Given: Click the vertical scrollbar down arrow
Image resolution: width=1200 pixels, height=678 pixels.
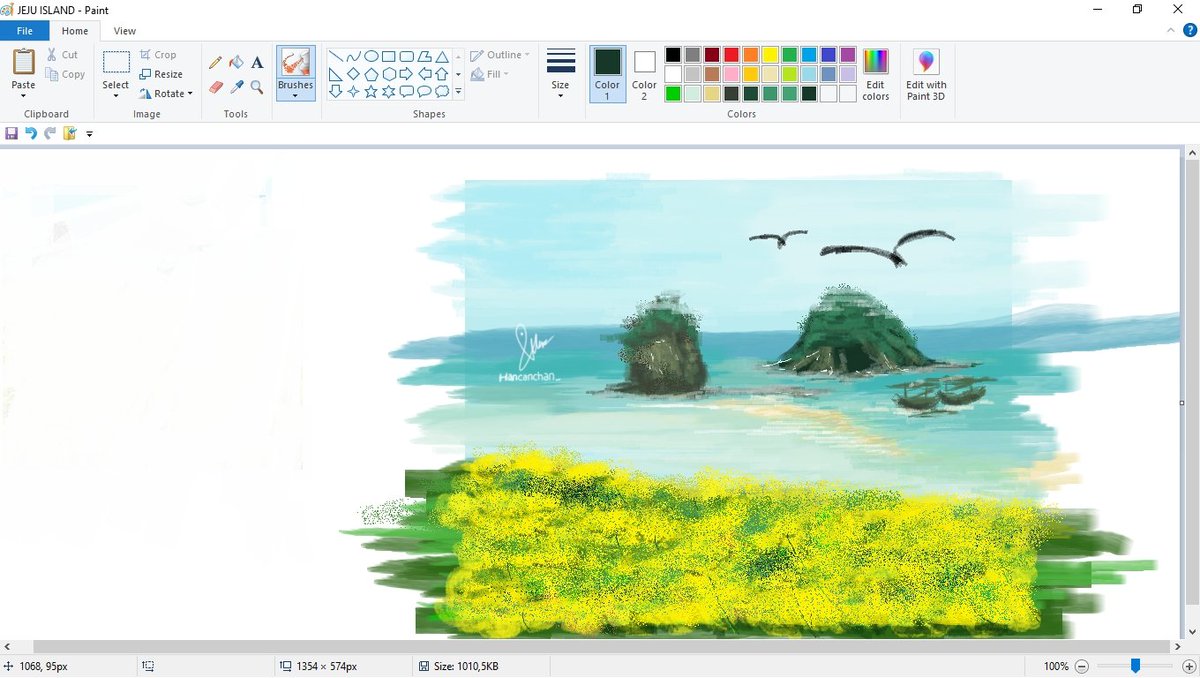Looking at the screenshot, I should (x=1191, y=632).
